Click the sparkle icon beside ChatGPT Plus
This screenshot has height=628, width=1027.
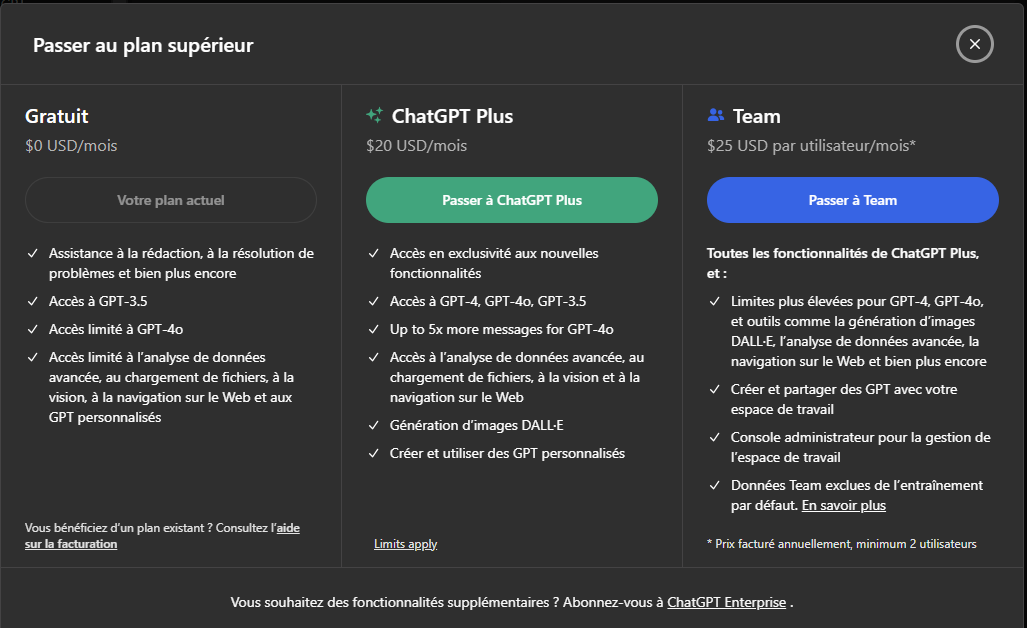point(375,116)
